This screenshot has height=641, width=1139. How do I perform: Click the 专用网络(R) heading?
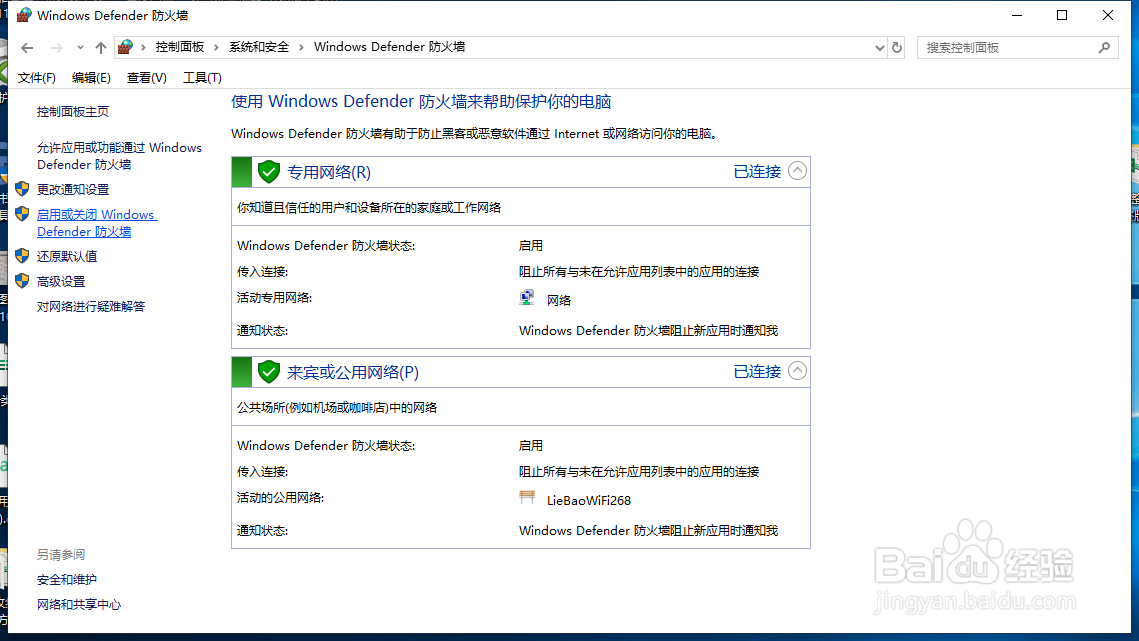[x=328, y=172]
